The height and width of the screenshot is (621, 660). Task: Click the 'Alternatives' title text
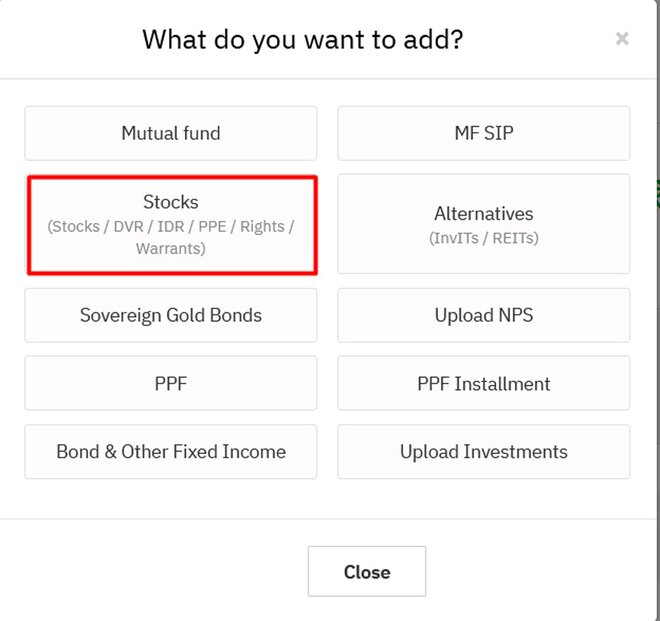pyautogui.click(x=484, y=214)
